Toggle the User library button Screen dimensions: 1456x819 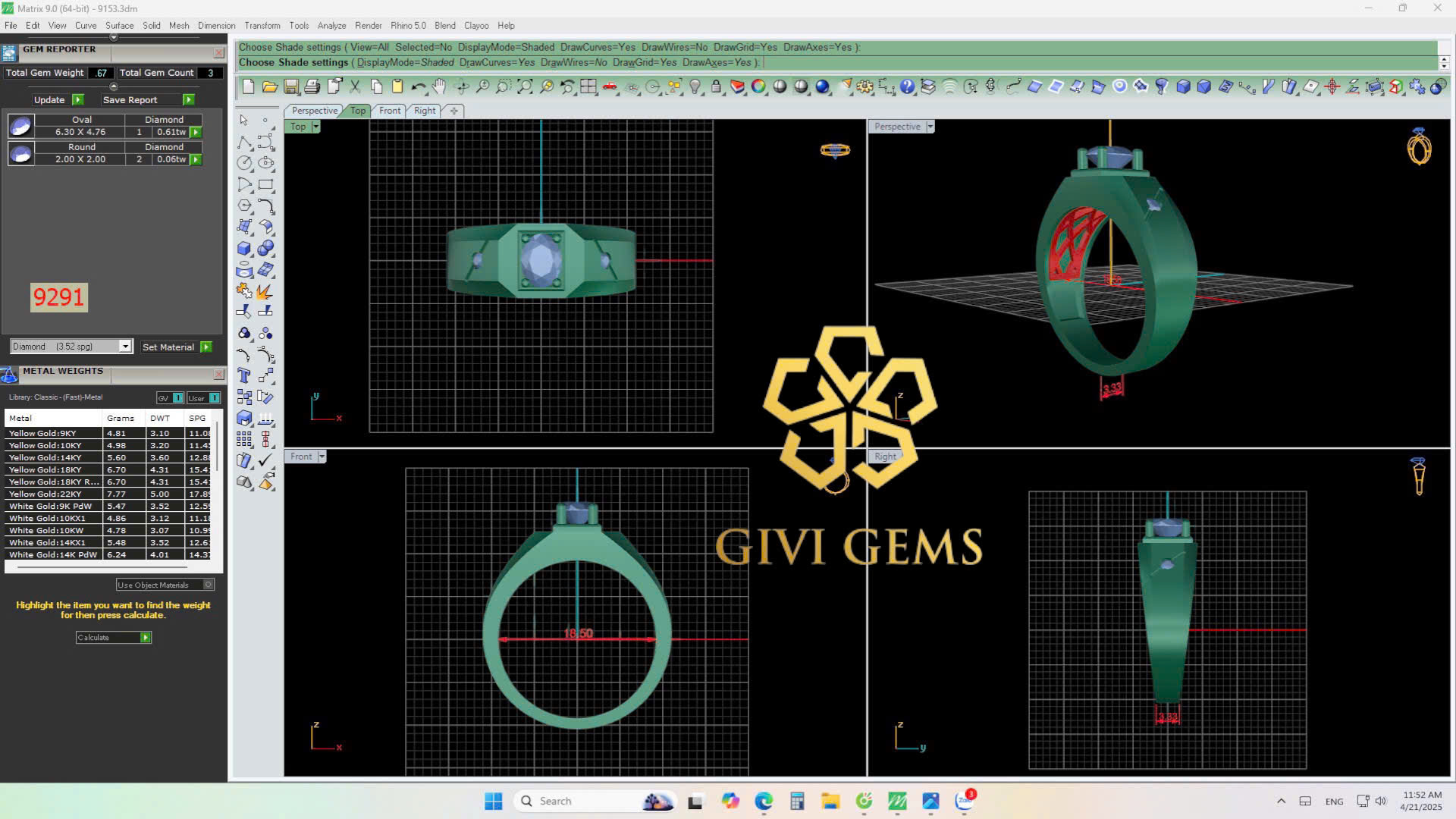click(203, 397)
